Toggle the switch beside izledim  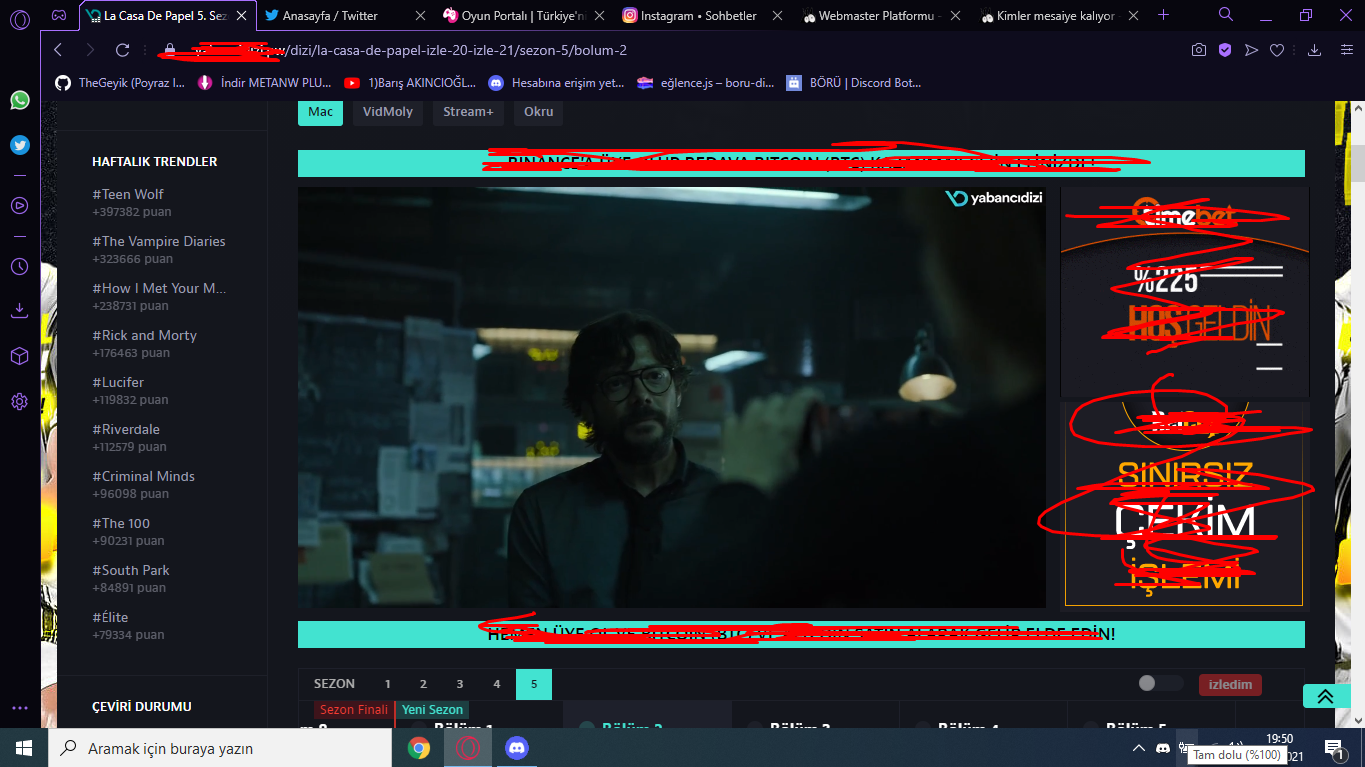[1160, 684]
